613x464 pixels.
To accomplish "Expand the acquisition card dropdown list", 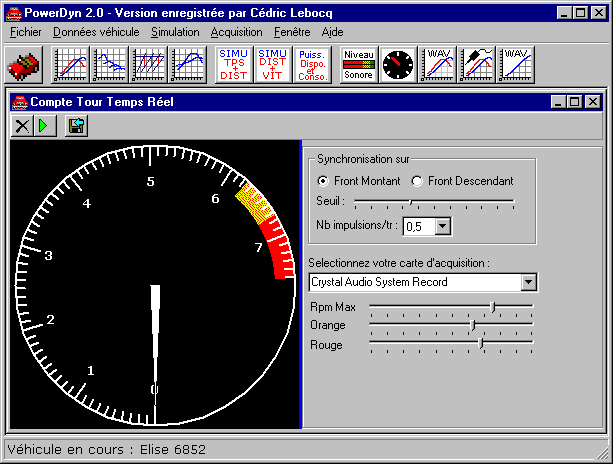I will tap(529, 282).
